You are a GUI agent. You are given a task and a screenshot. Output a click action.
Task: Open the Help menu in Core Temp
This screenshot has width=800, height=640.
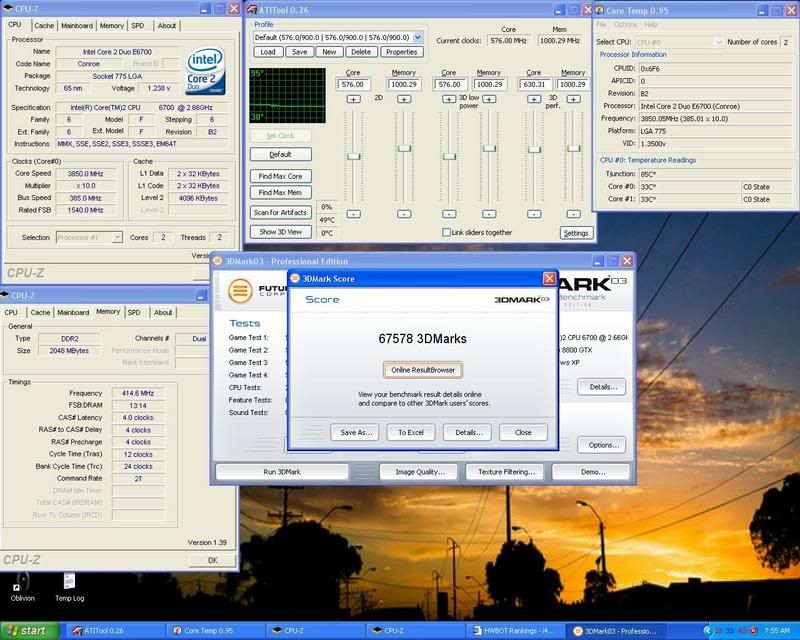(x=651, y=24)
